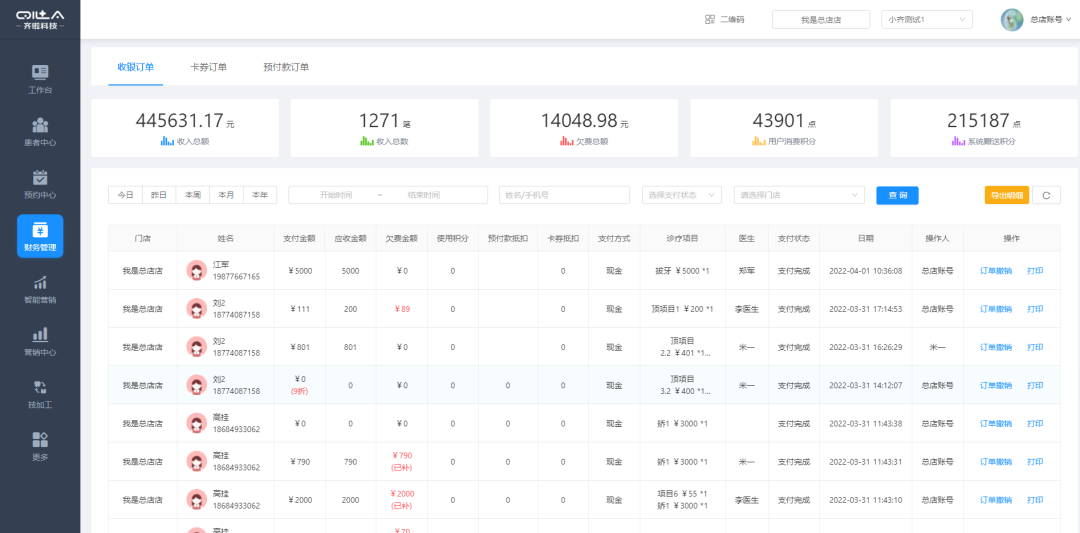Click the avatar of 刘2 in the ¥111 row
The image size is (1080, 533).
click(x=197, y=309)
